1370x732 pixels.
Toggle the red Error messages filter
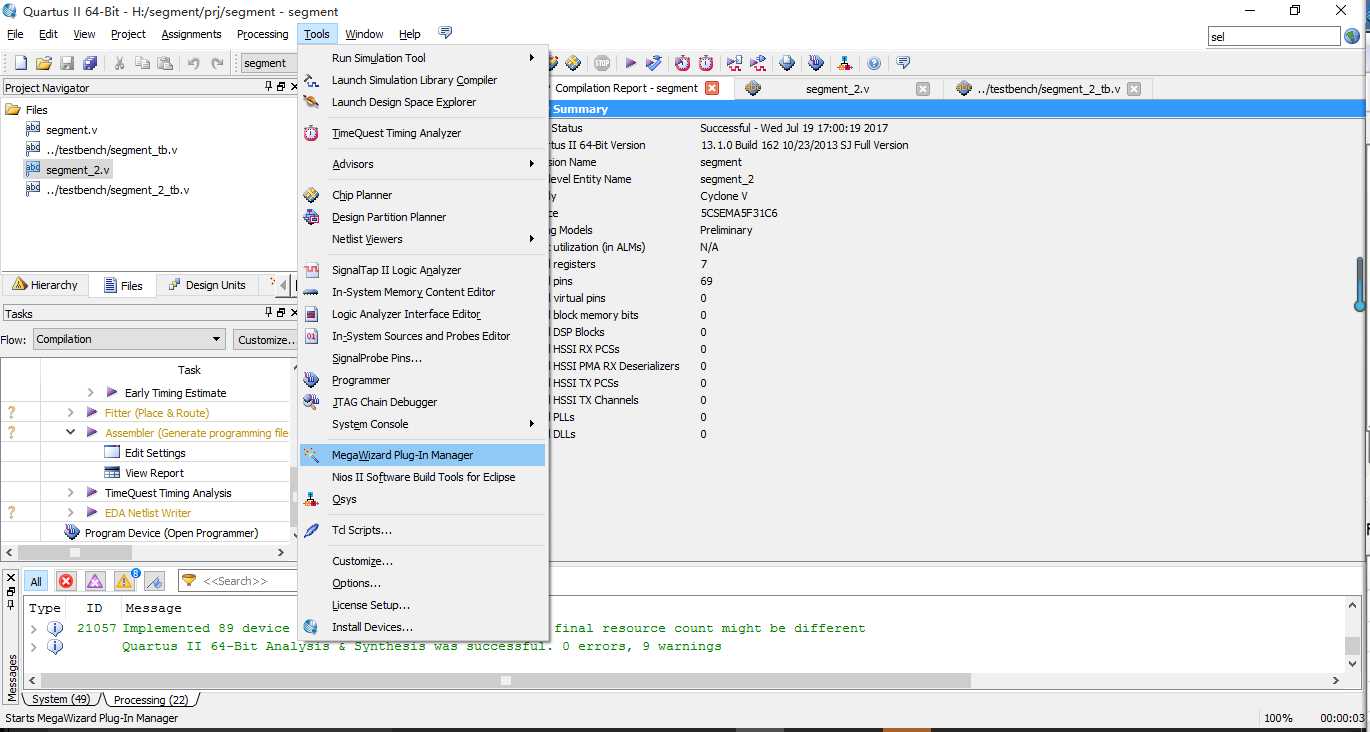pos(66,581)
